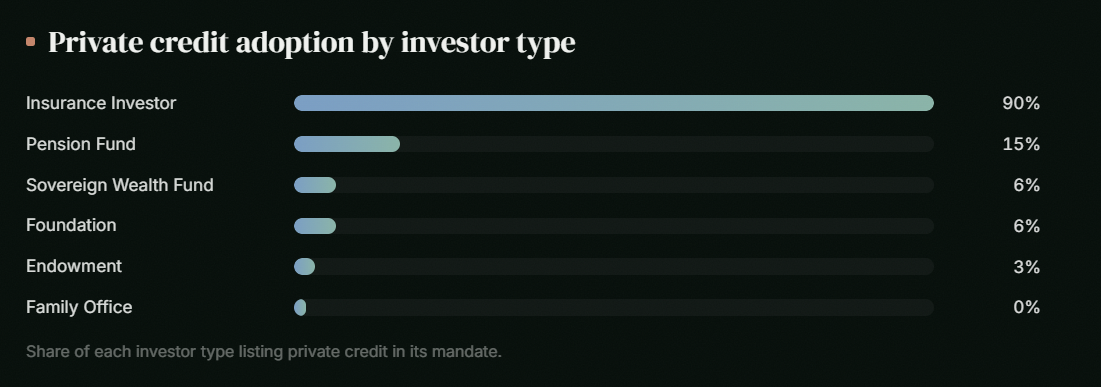Click the Endowment bar fill

(304, 267)
